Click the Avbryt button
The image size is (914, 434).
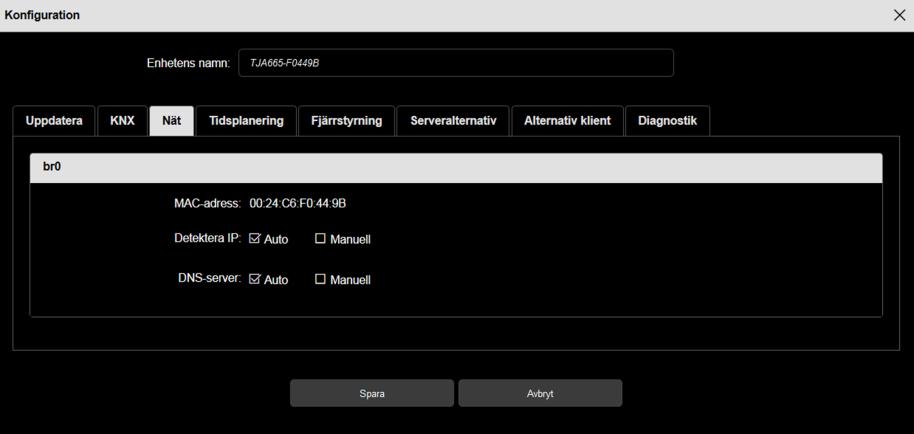pos(540,393)
